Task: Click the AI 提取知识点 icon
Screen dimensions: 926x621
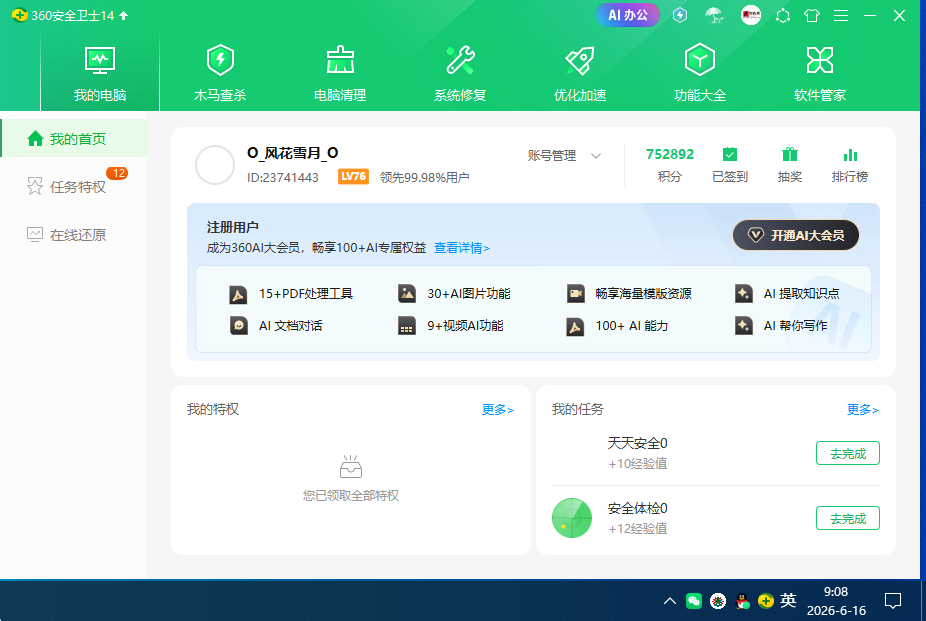Action: point(744,293)
